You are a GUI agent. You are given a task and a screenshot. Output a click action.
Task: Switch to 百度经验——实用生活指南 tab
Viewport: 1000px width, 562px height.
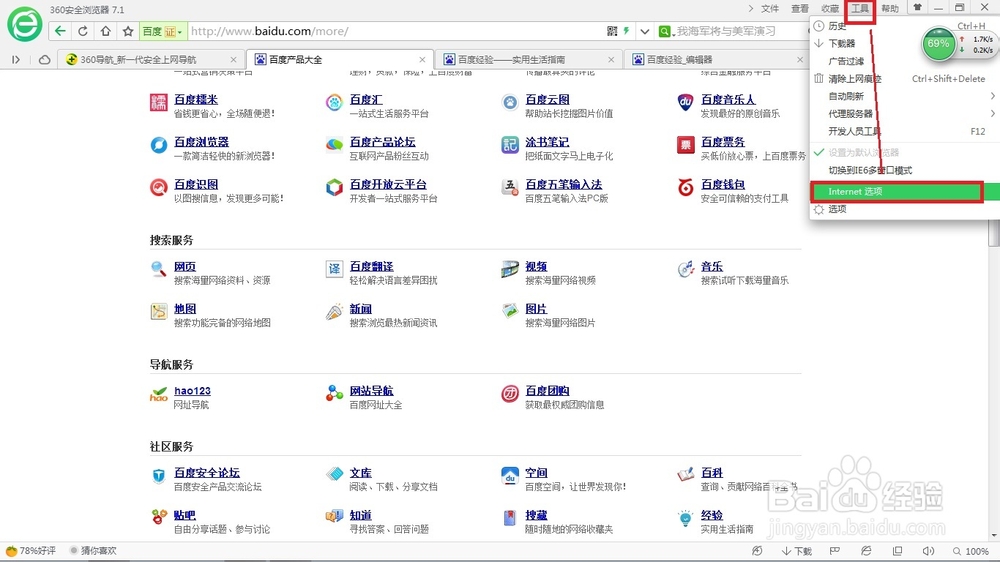[x=529, y=59]
